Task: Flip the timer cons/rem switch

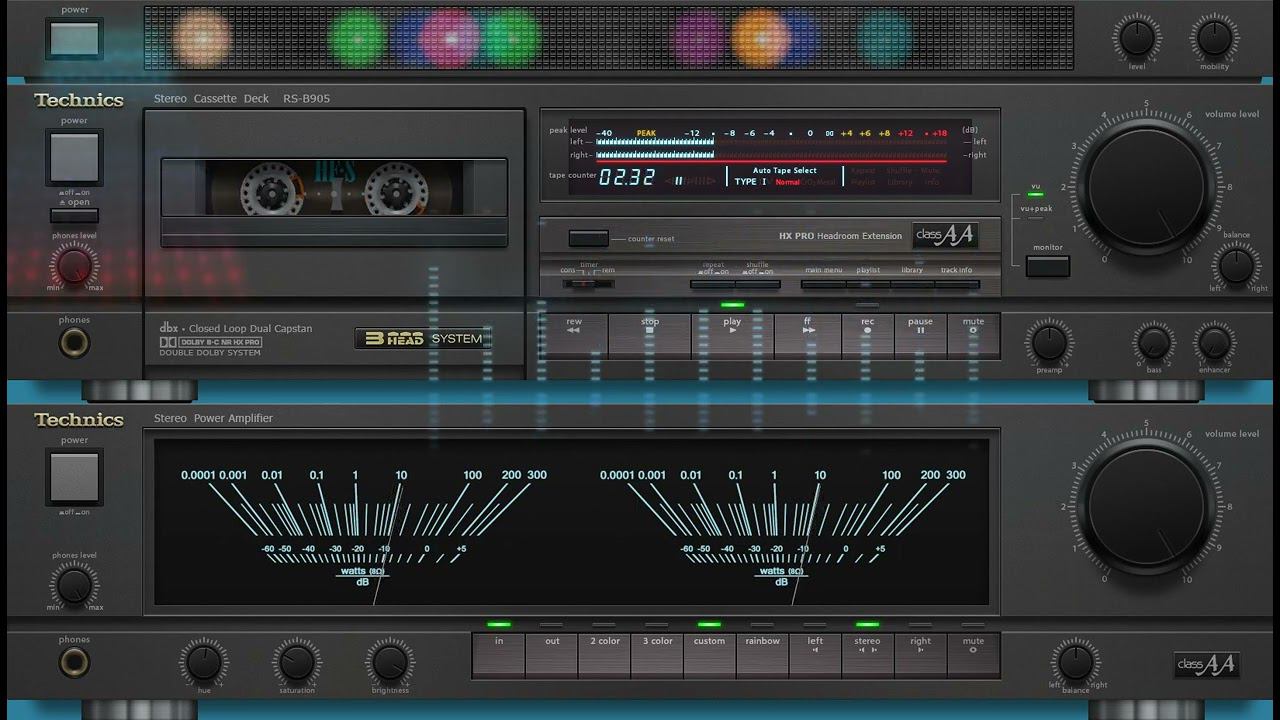Action: pos(588,284)
